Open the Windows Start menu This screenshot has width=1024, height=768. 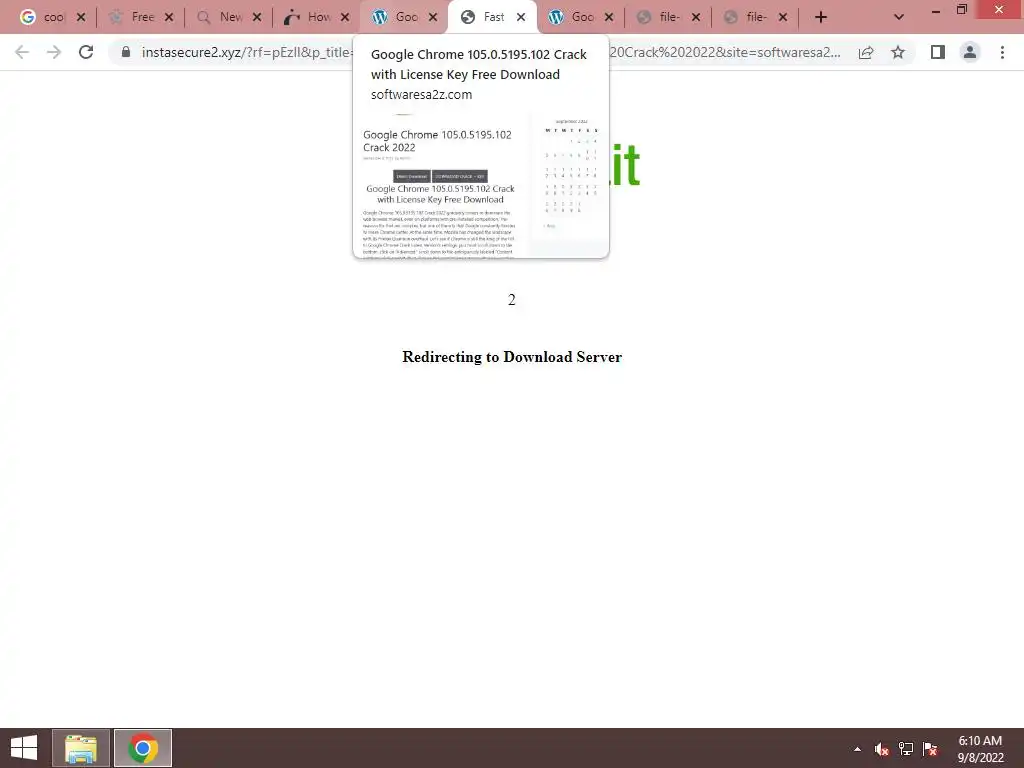[24, 748]
